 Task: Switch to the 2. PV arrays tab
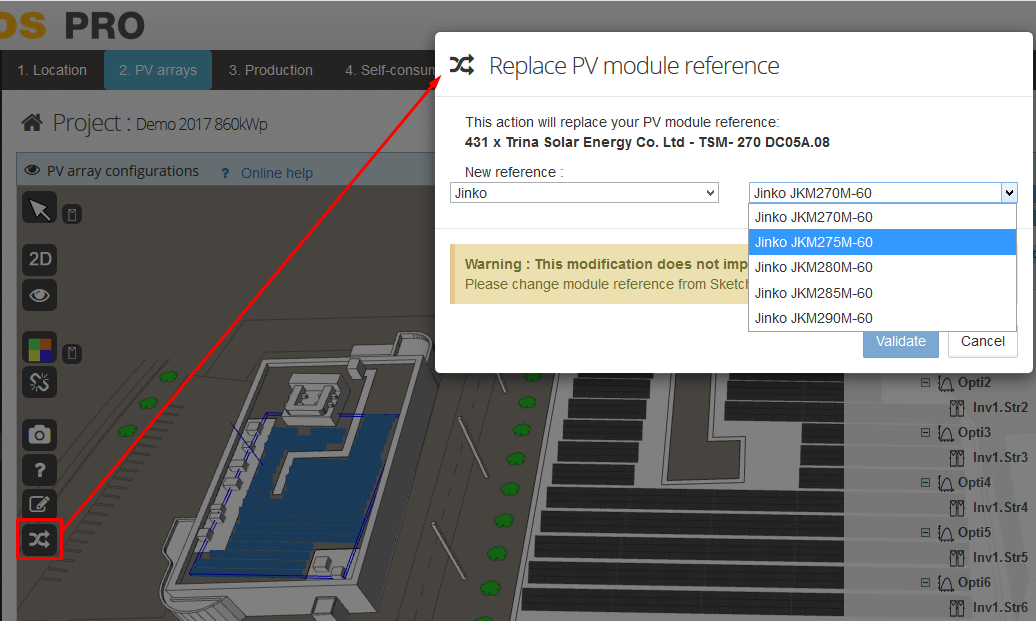point(158,70)
